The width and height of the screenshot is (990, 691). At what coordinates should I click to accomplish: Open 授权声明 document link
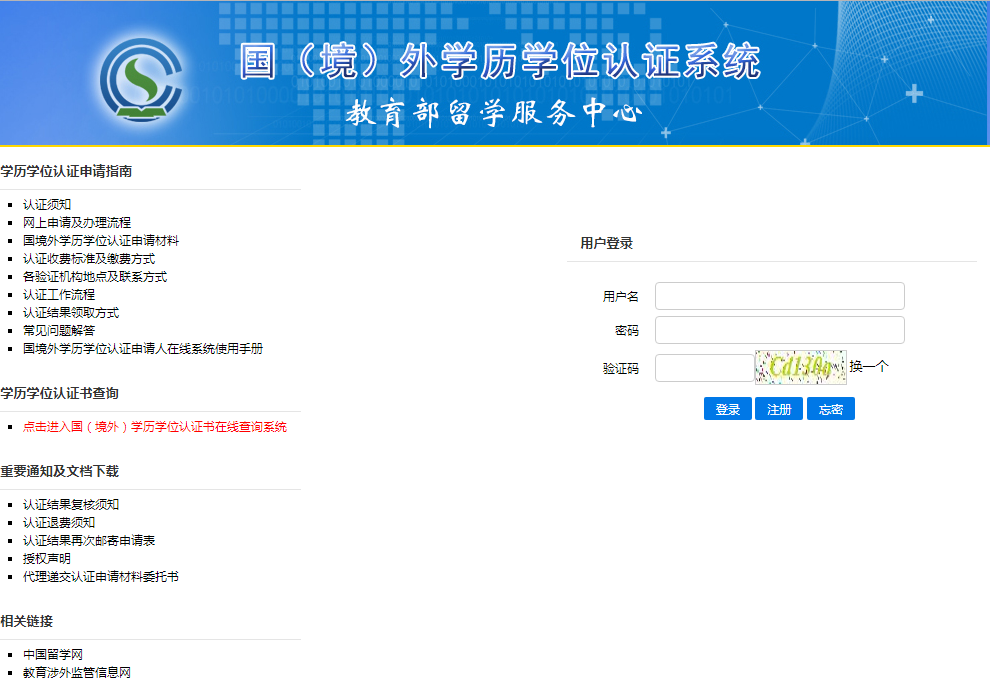tap(47, 559)
